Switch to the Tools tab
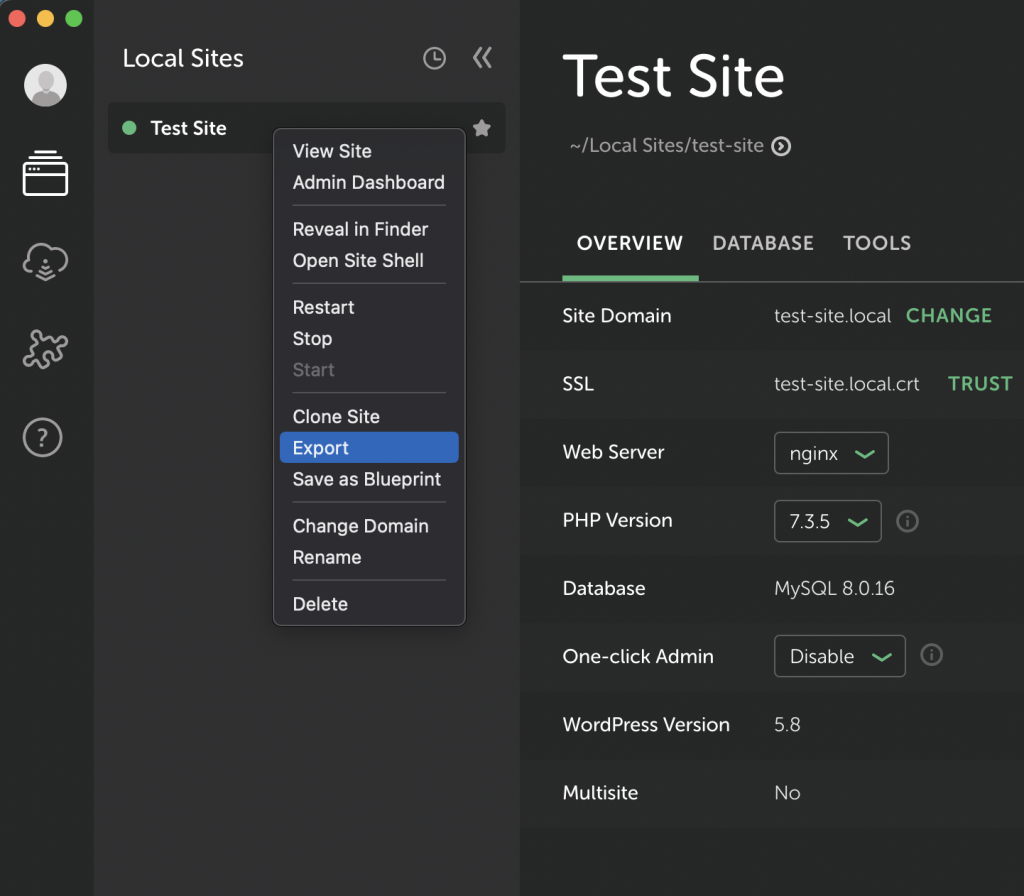The image size is (1024, 896). point(877,243)
